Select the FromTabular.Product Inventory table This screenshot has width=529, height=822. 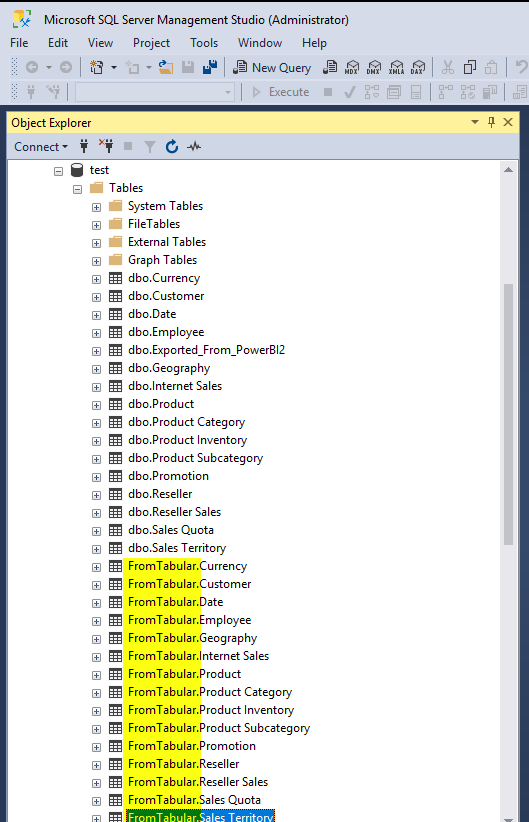point(211,710)
